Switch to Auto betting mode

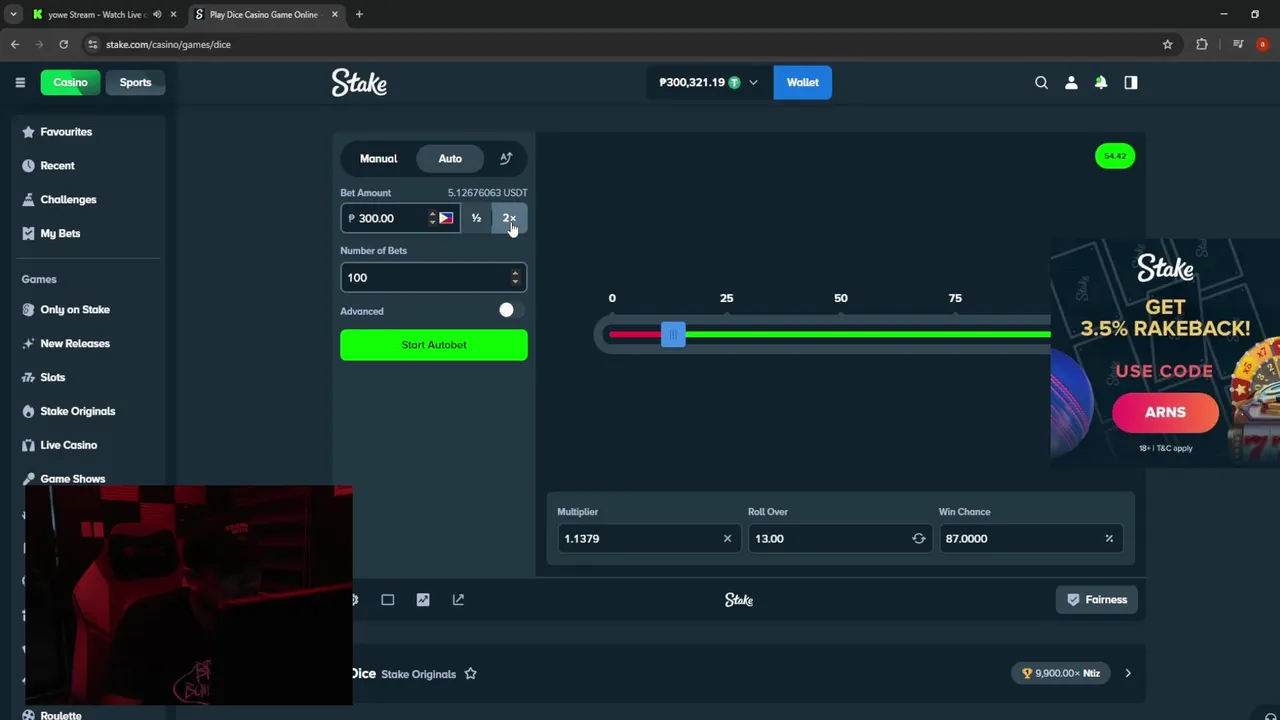click(x=450, y=158)
